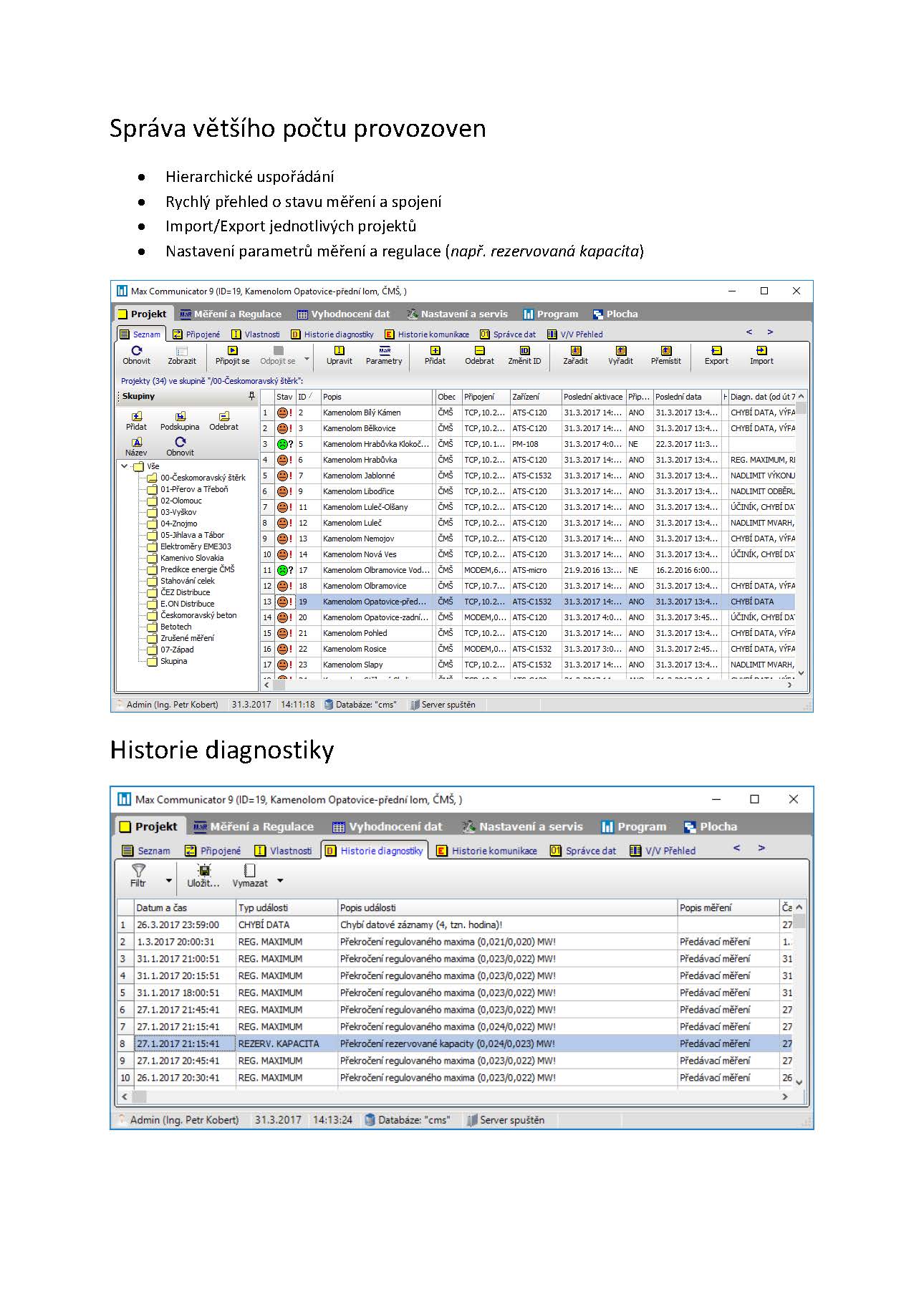
Task: Switch to the Seznam tab in lower window
Action: [x=146, y=851]
